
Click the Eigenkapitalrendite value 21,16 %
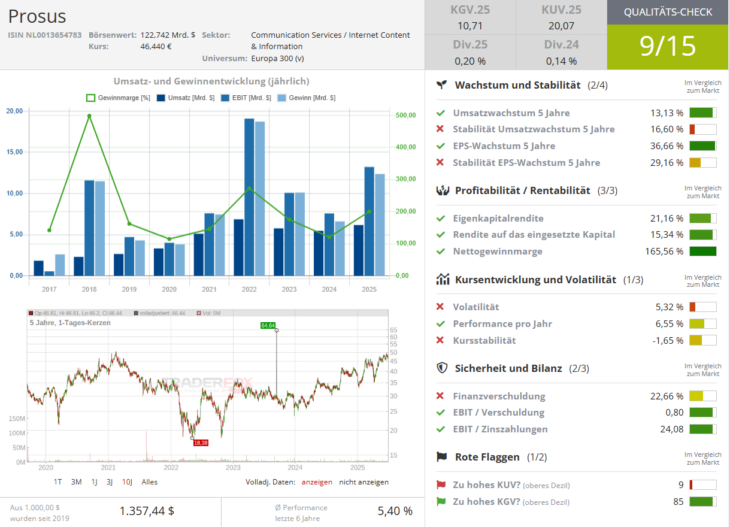point(667,218)
